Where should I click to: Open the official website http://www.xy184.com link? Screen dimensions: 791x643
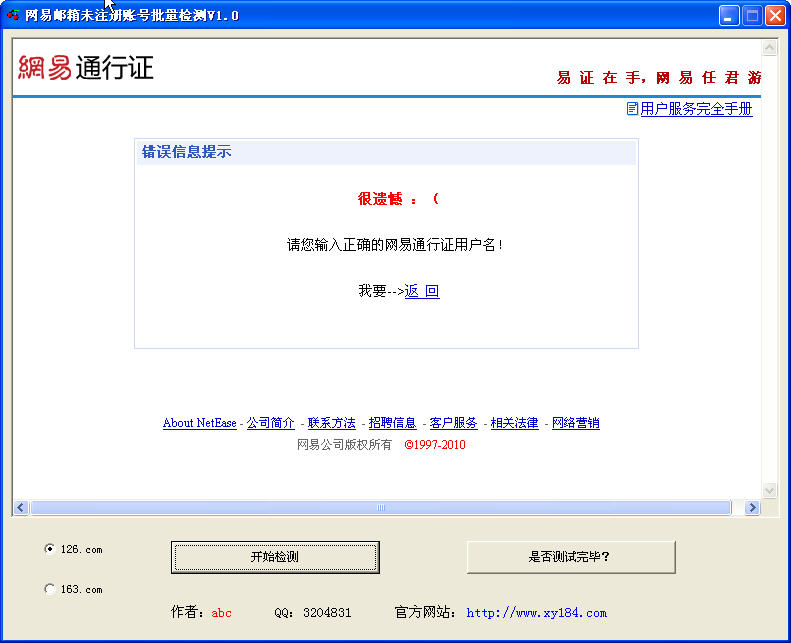[x=536, y=613]
